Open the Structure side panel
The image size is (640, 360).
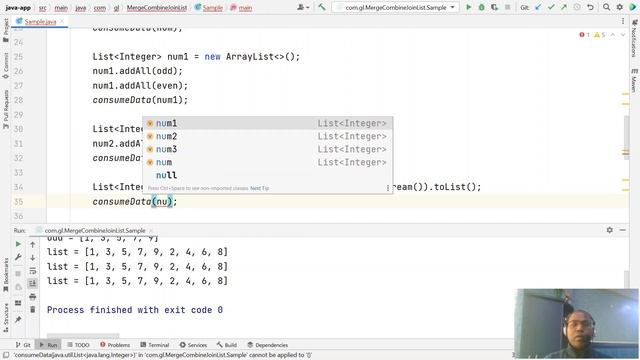click(5, 318)
